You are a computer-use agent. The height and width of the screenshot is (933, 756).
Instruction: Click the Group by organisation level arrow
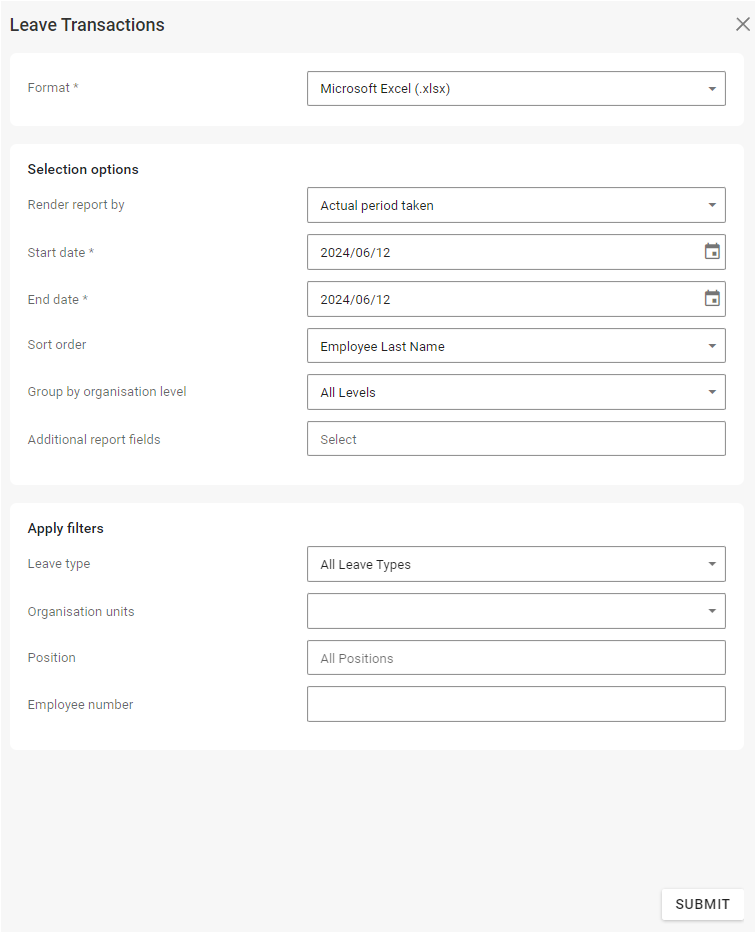point(712,393)
